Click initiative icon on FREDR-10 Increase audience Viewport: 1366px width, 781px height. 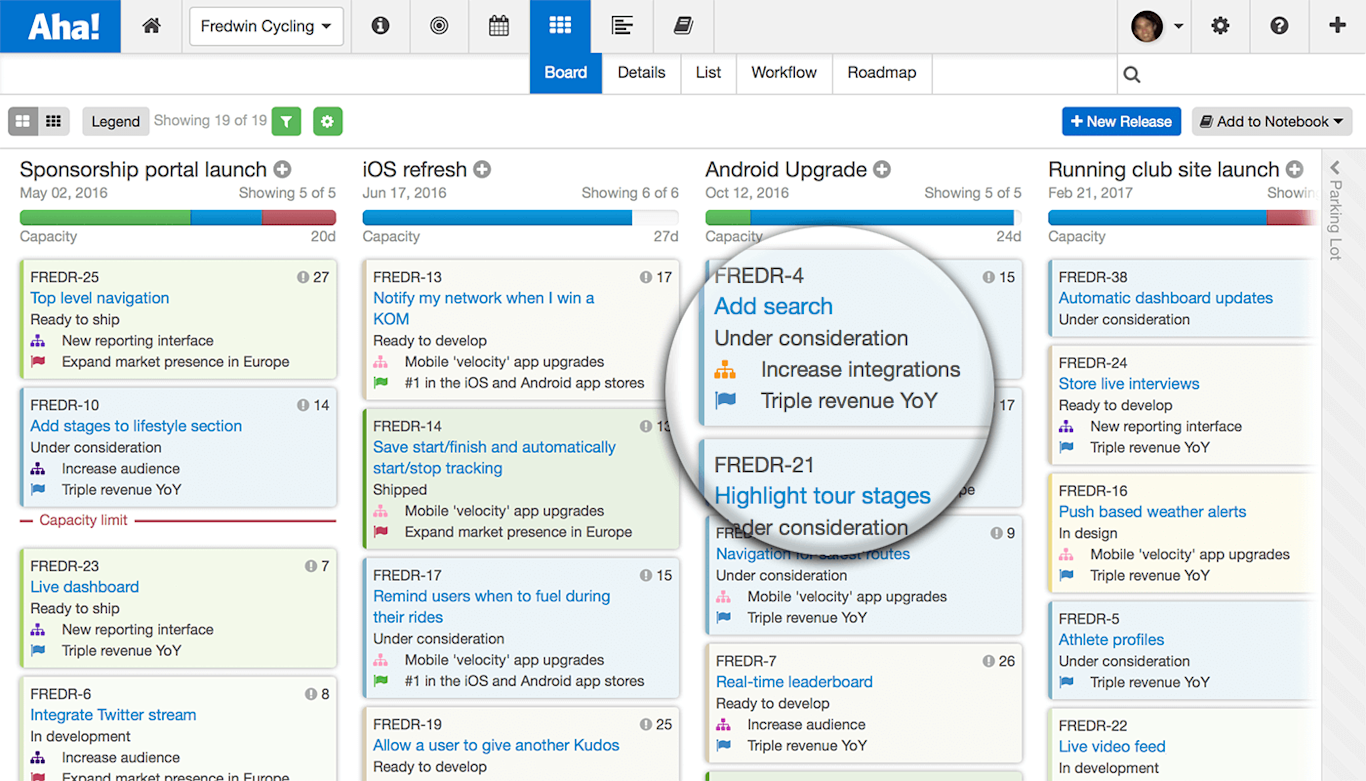pos(38,468)
